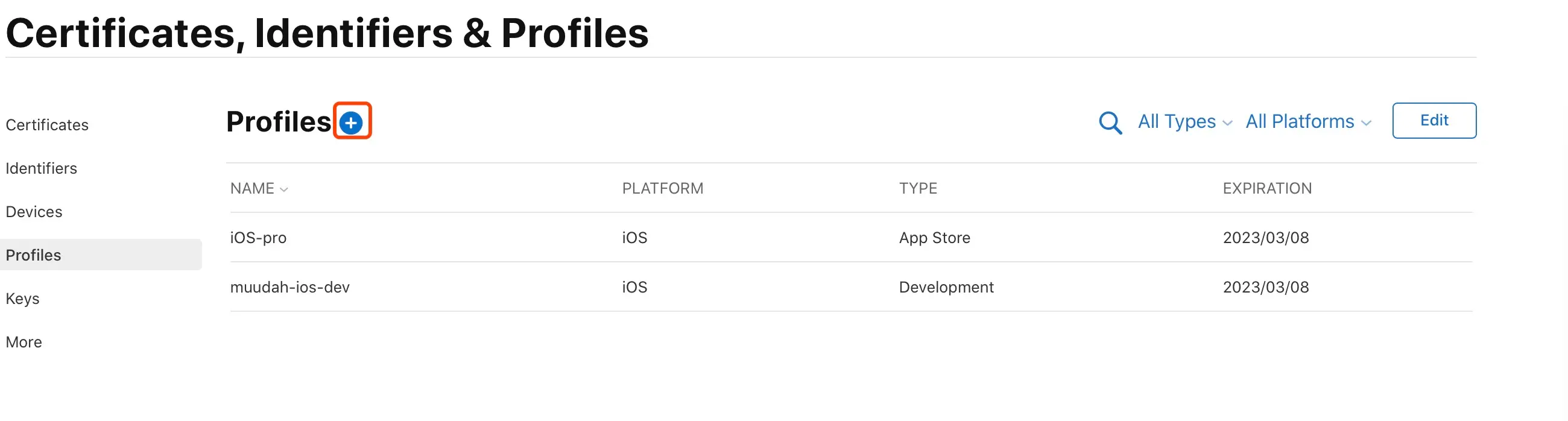Open the iOS-pro profile
The height and width of the screenshot is (421, 1568).
click(x=258, y=238)
